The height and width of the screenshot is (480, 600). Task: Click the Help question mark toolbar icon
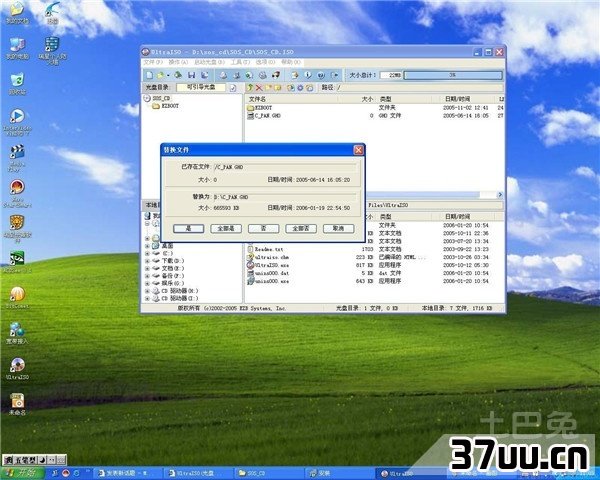click(321, 75)
